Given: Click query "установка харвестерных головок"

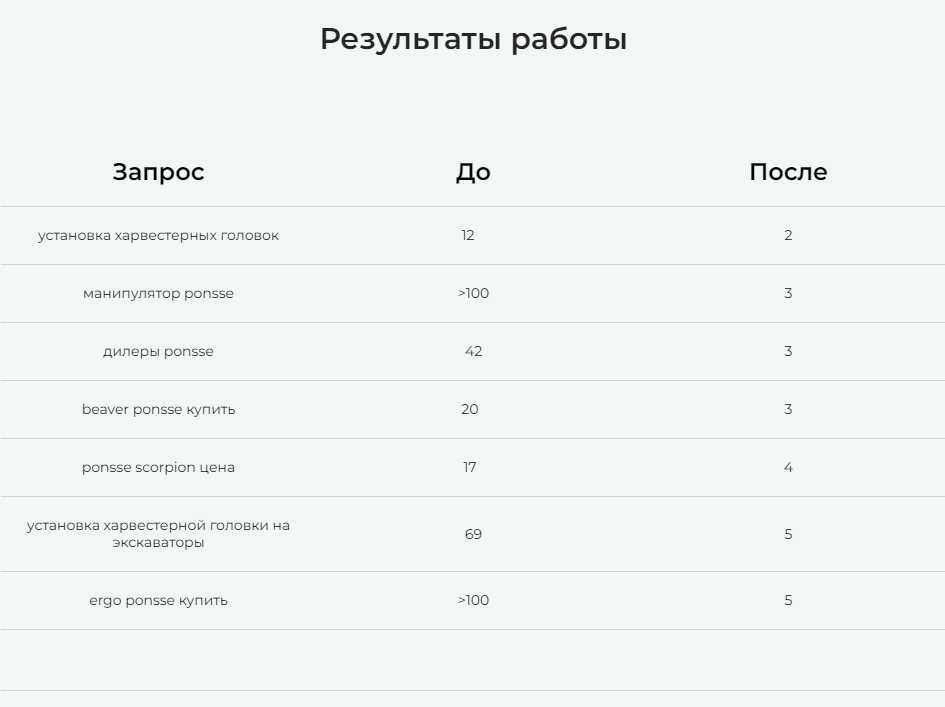Looking at the screenshot, I should [x=158, y=236].
